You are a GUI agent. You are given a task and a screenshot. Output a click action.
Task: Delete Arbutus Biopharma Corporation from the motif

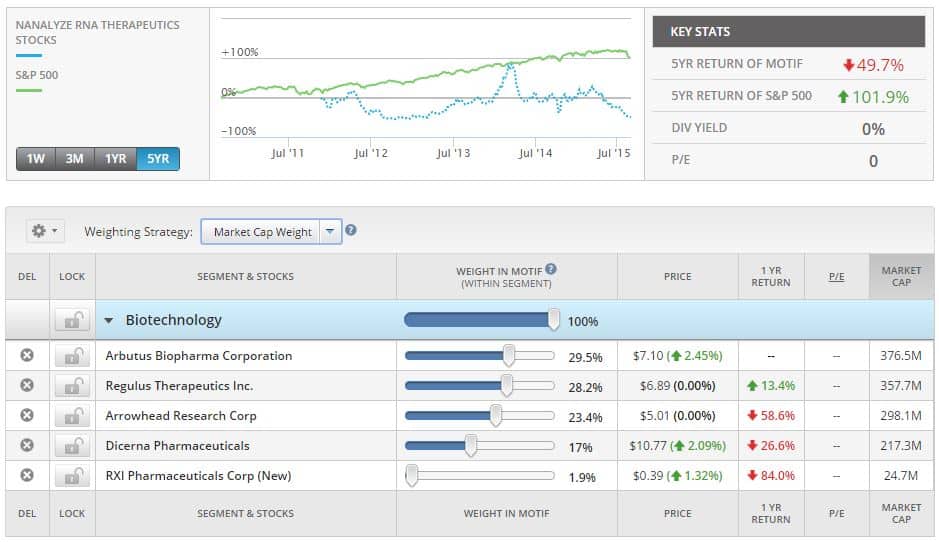point(27,356)
